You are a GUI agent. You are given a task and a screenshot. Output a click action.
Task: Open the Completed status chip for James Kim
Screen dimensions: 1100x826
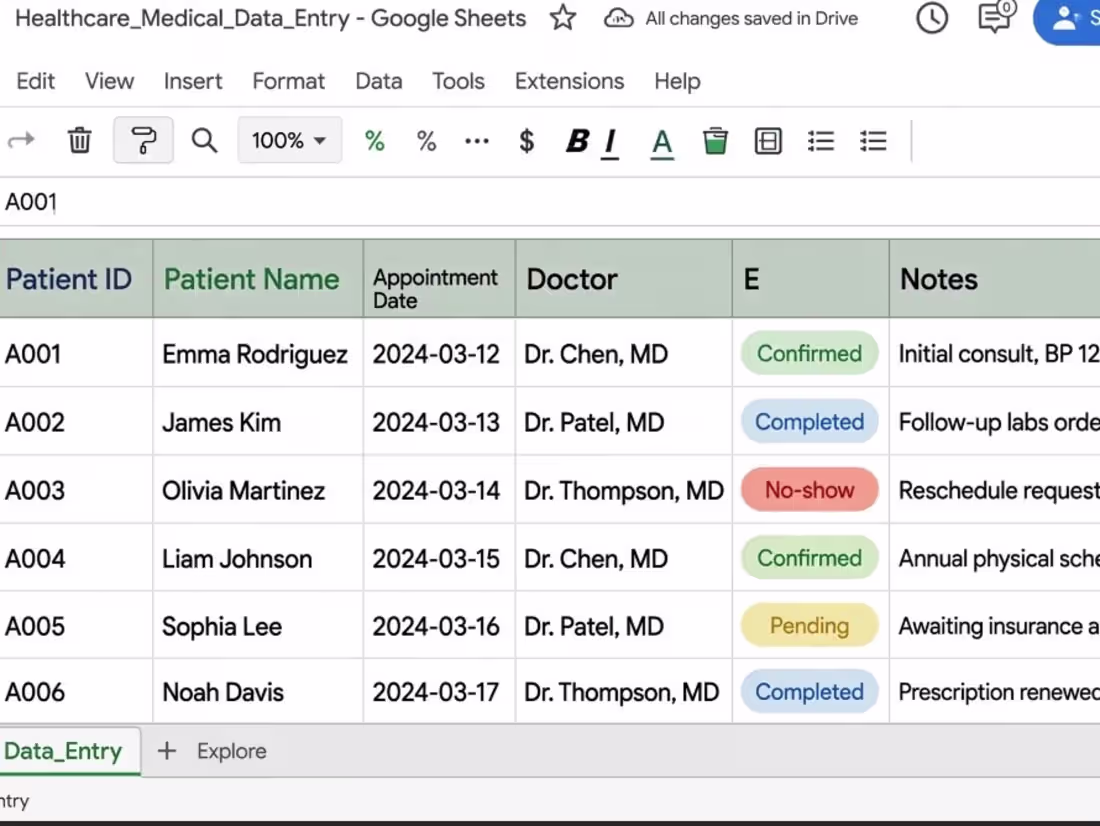click(810, 422)
